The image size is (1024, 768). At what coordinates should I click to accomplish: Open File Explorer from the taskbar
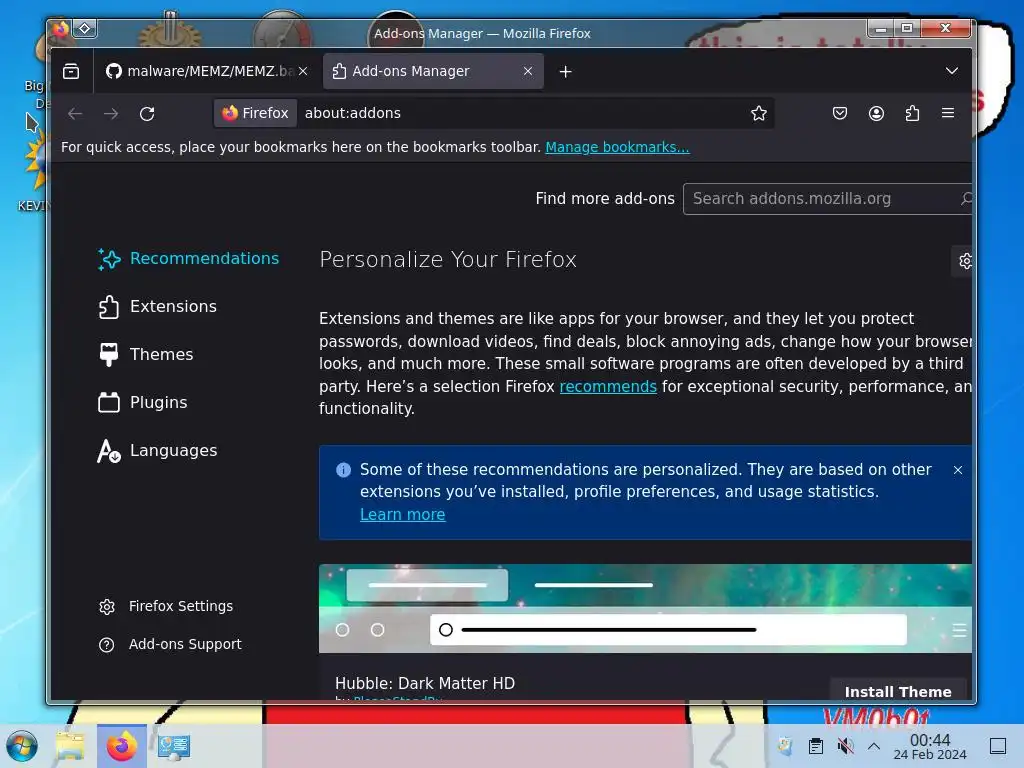(x=70, y=746)
